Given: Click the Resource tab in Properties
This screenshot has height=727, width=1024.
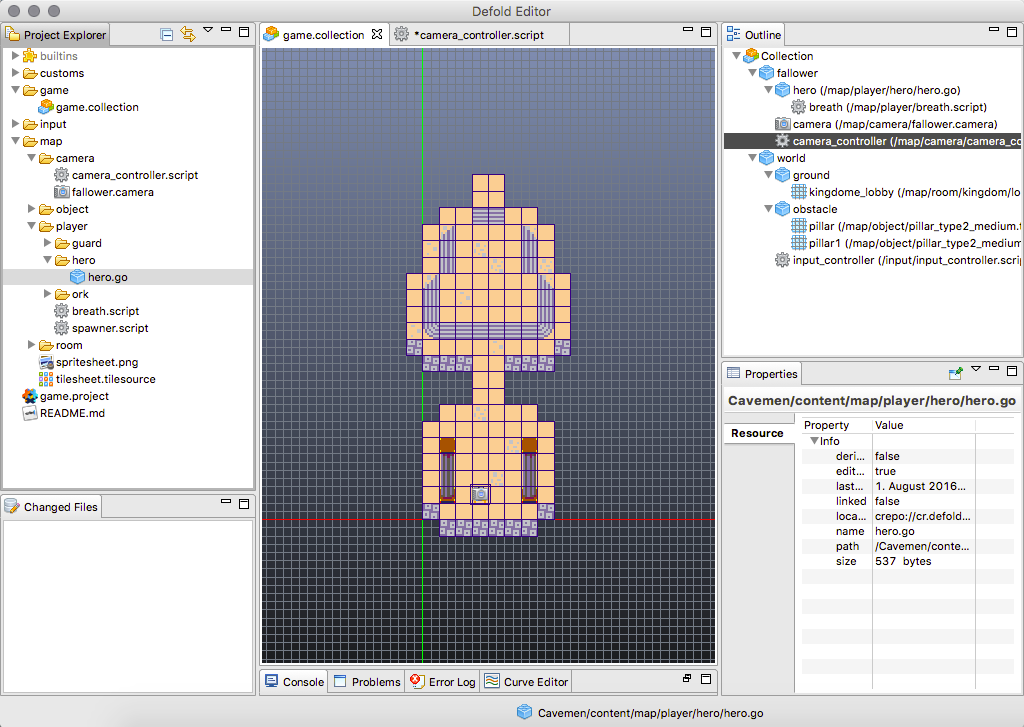Looking at the screenshot, I should (757, 433).
